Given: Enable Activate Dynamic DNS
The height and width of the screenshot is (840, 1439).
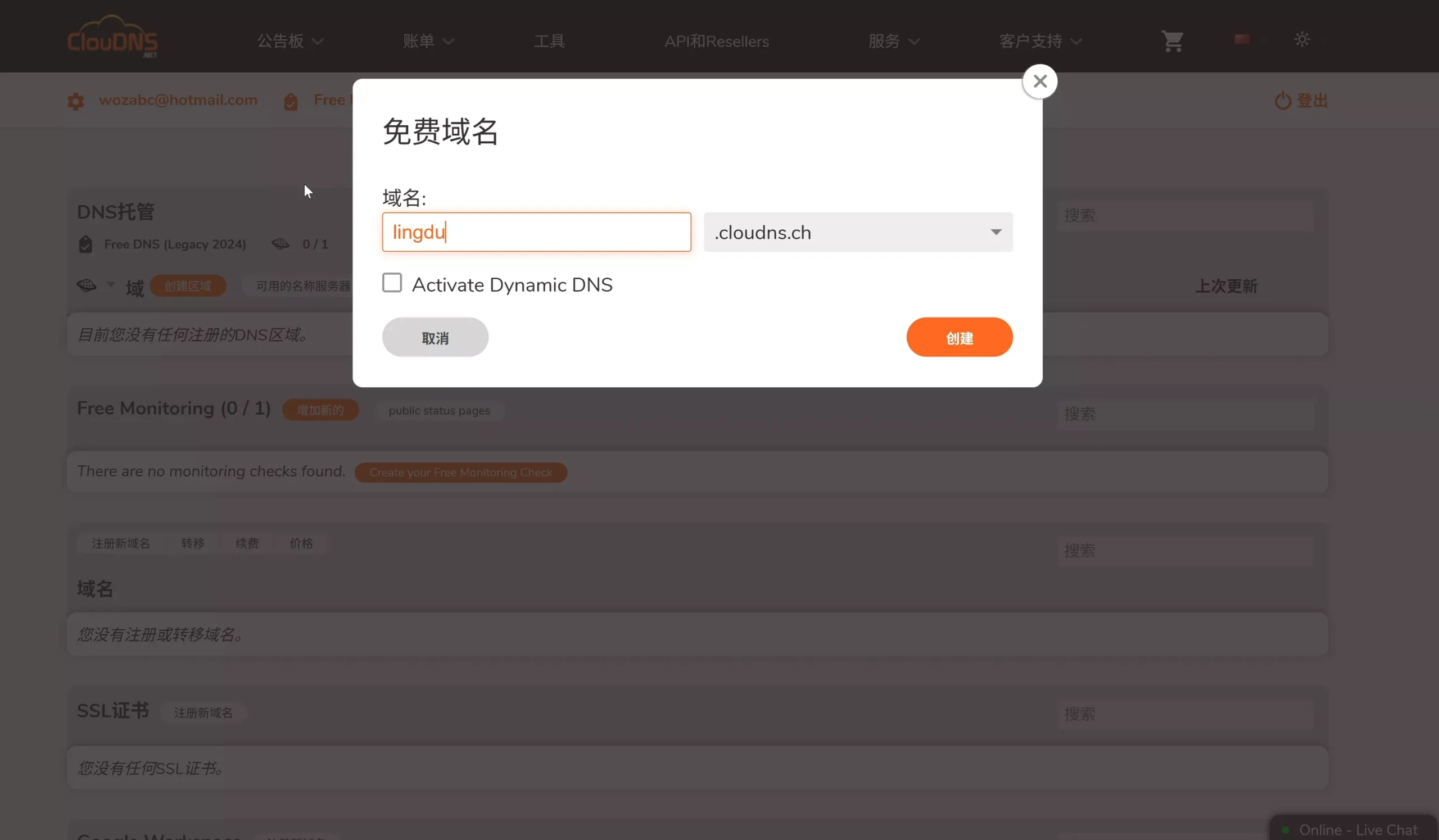Looking at the screenshot, I should pos(392,283).
